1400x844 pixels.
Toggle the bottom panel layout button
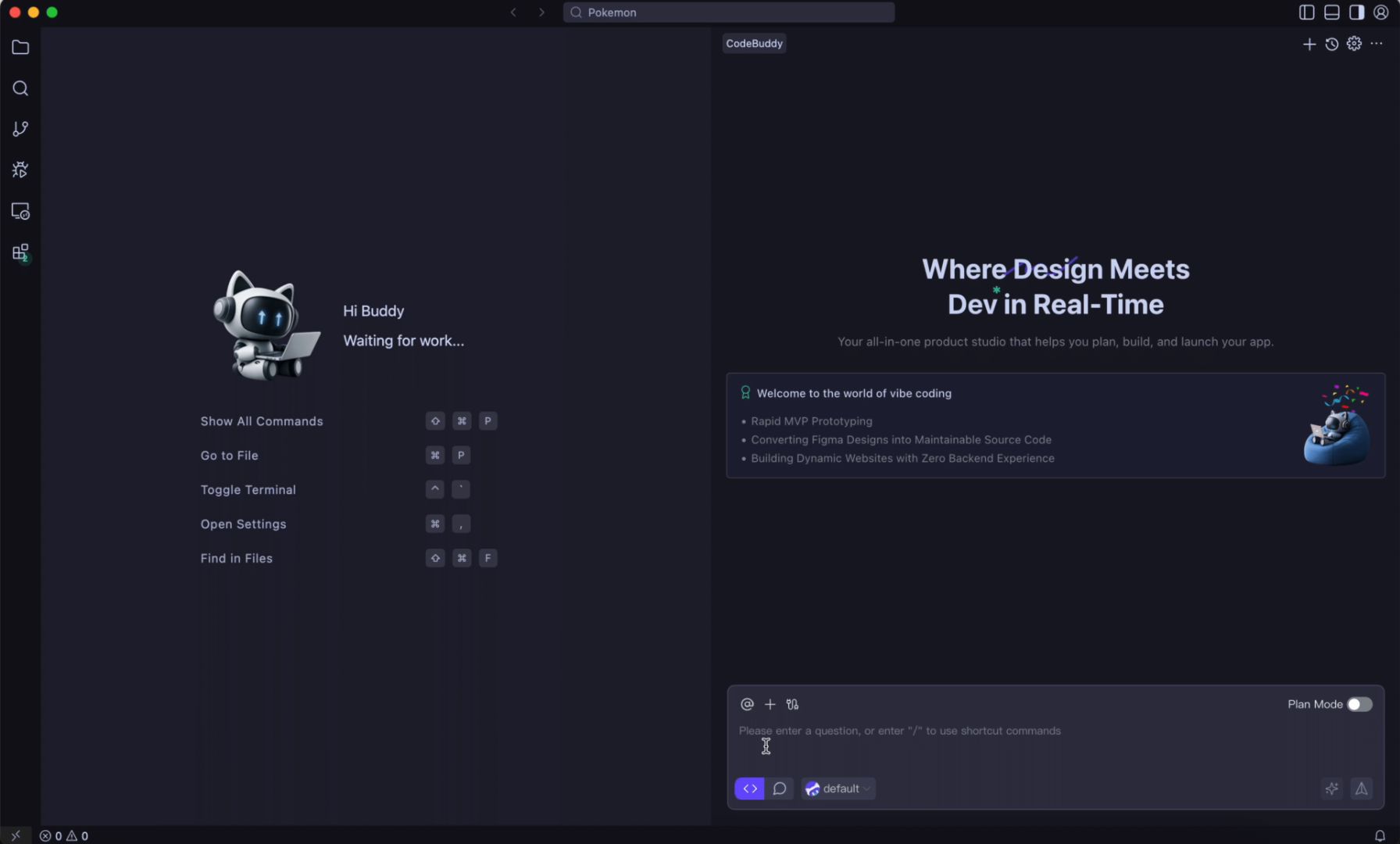(1332, 13)
